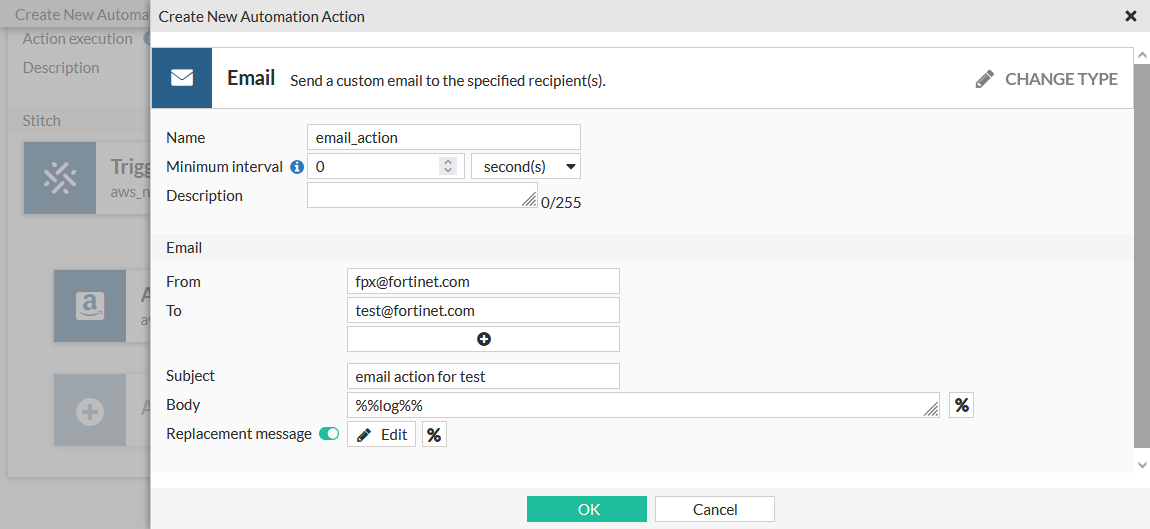Click the Minimum interval info icon

pos(297,167)
